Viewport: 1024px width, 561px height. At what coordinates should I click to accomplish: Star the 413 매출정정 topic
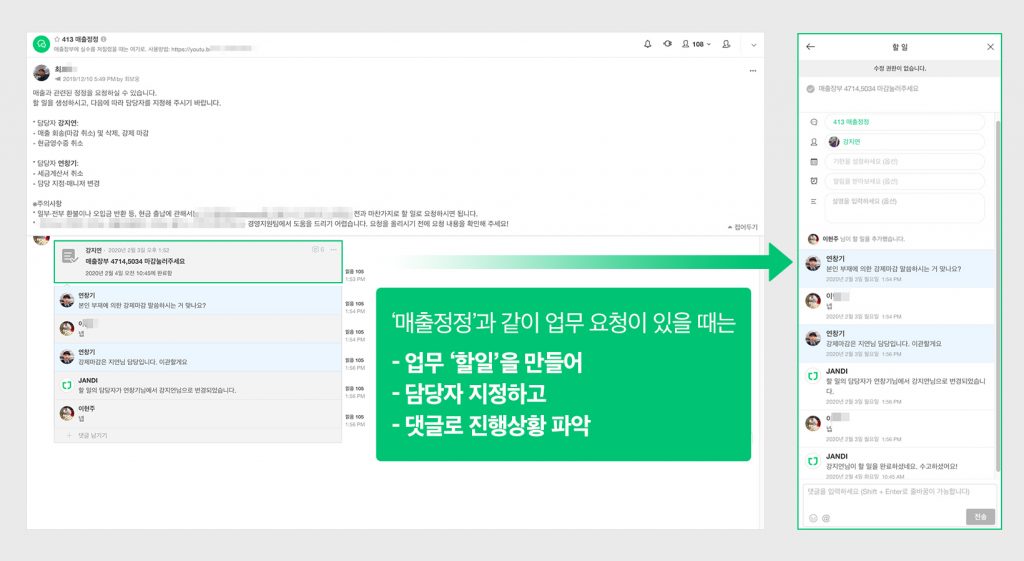coord(57,39)
